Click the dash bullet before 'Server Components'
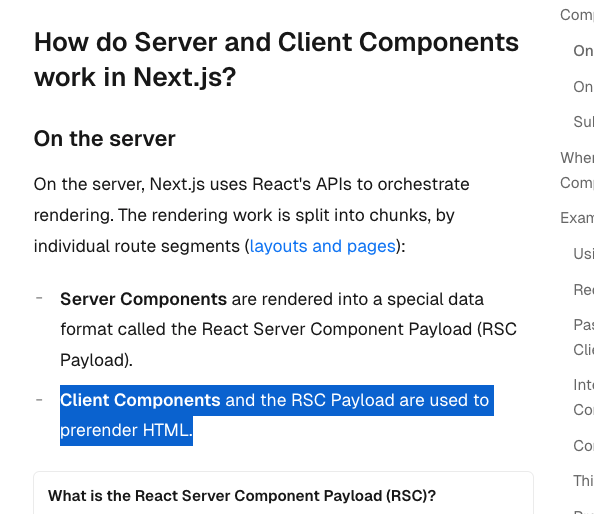The height and width of the screenshot is (514, 594). (x=39, y=298)
